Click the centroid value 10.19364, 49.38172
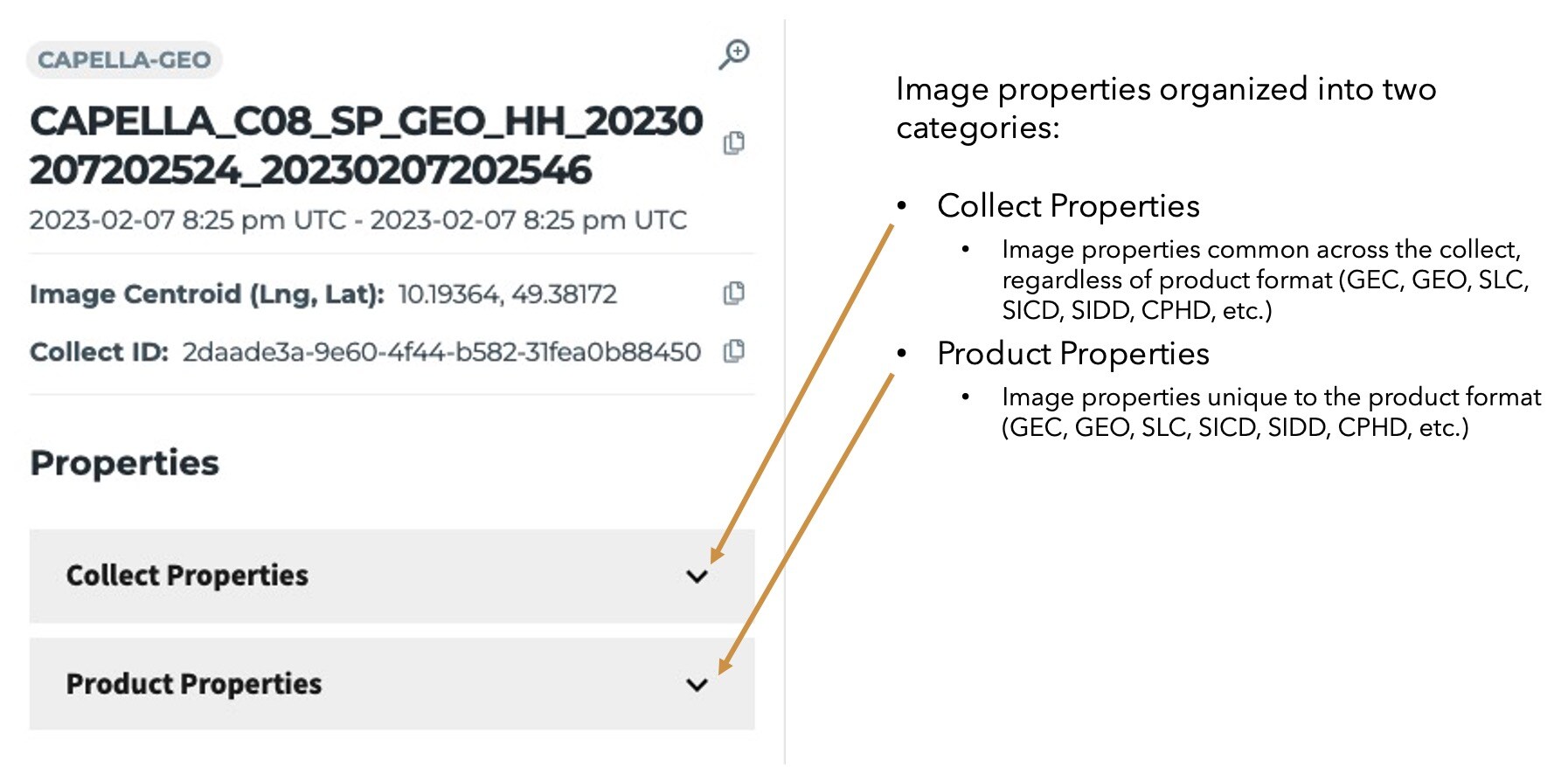Screen dimensions: 1568x767 tap(508, 294)
